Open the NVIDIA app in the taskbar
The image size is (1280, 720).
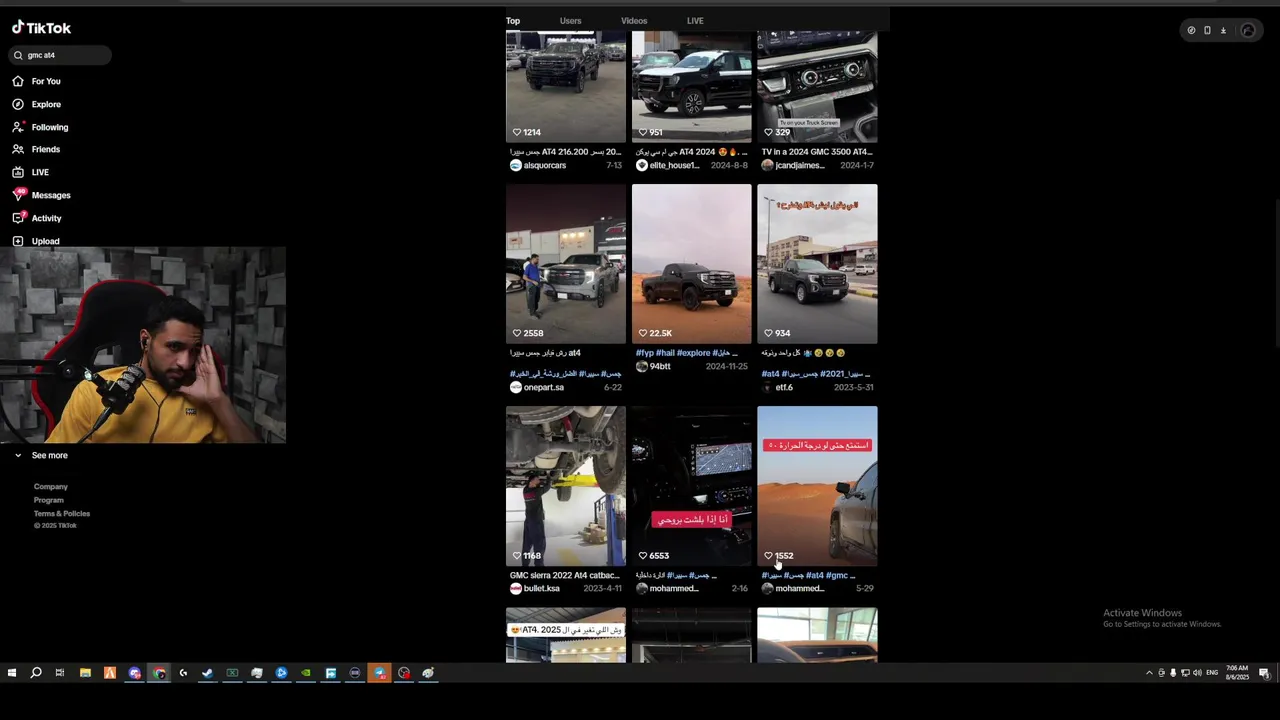[306, 673]
